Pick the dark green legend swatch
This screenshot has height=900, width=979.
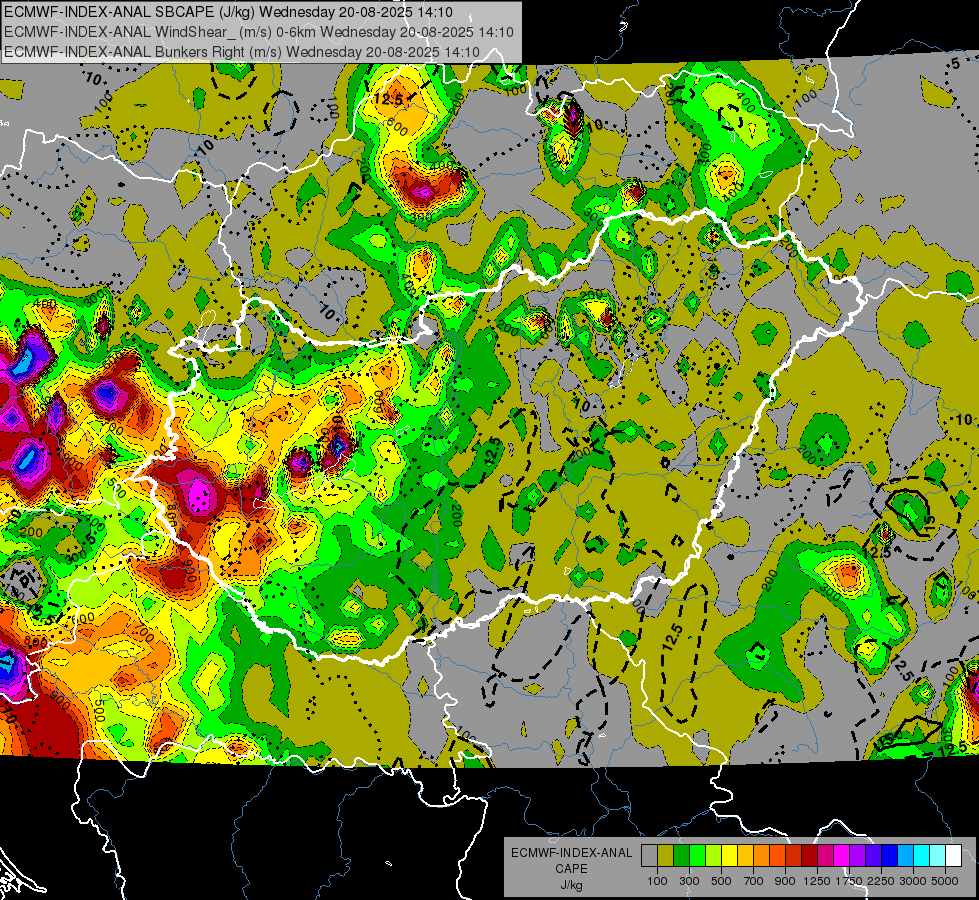[681, 855]
